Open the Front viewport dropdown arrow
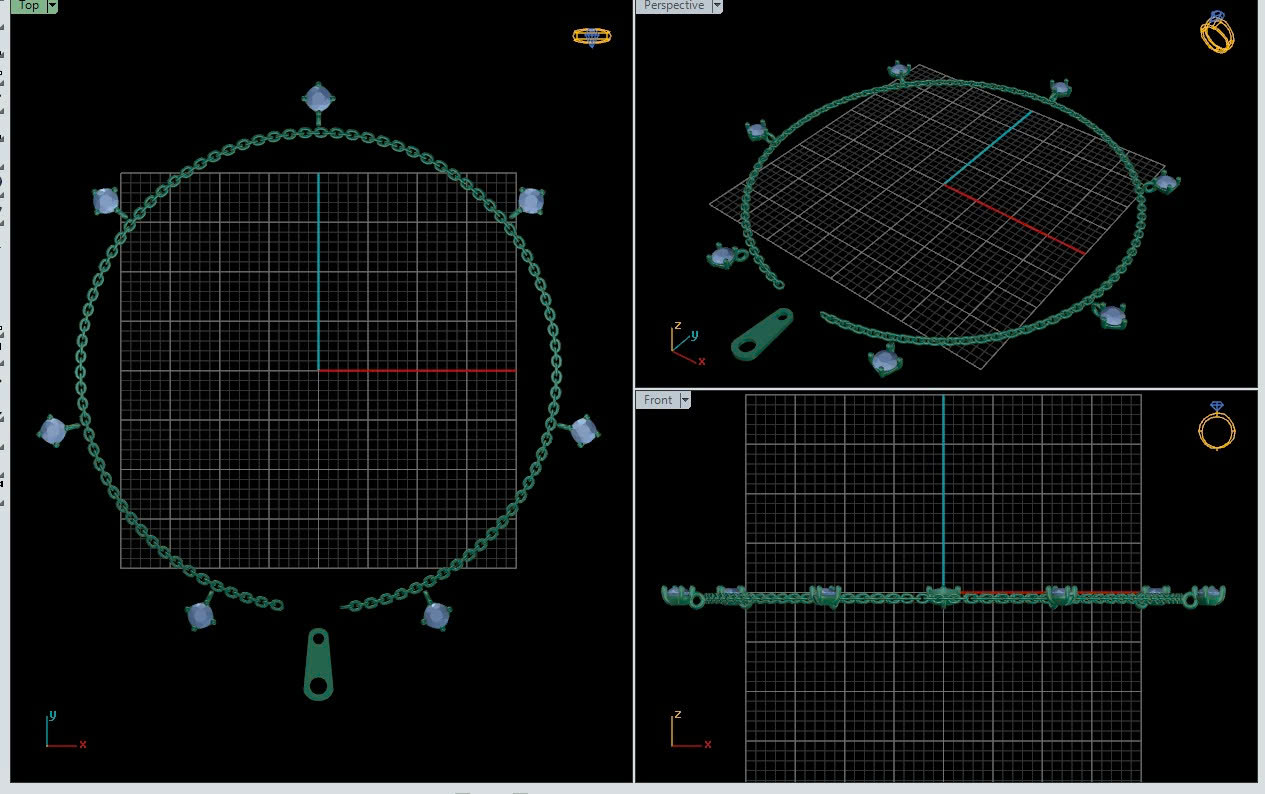 click(x=685, y=400)
